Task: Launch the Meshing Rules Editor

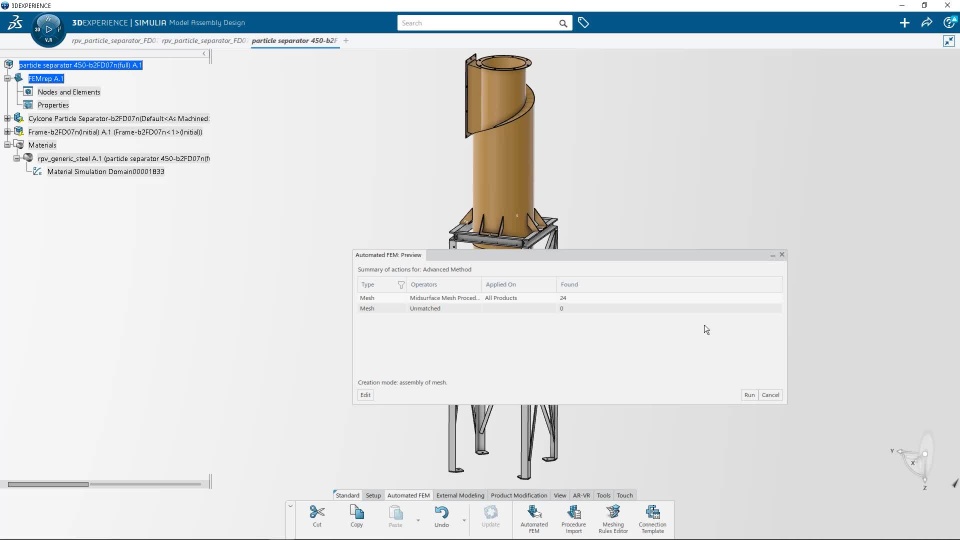Action: coord(613,513)
